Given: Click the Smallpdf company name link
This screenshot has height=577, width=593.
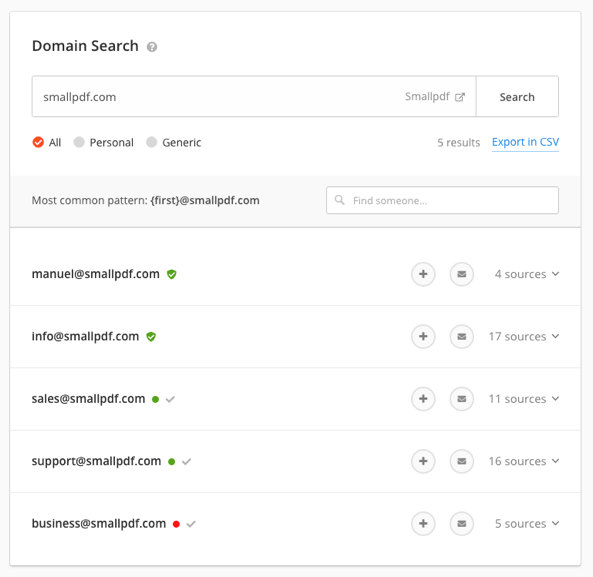Looking at the screenshot, I should (x=427, y=97).
